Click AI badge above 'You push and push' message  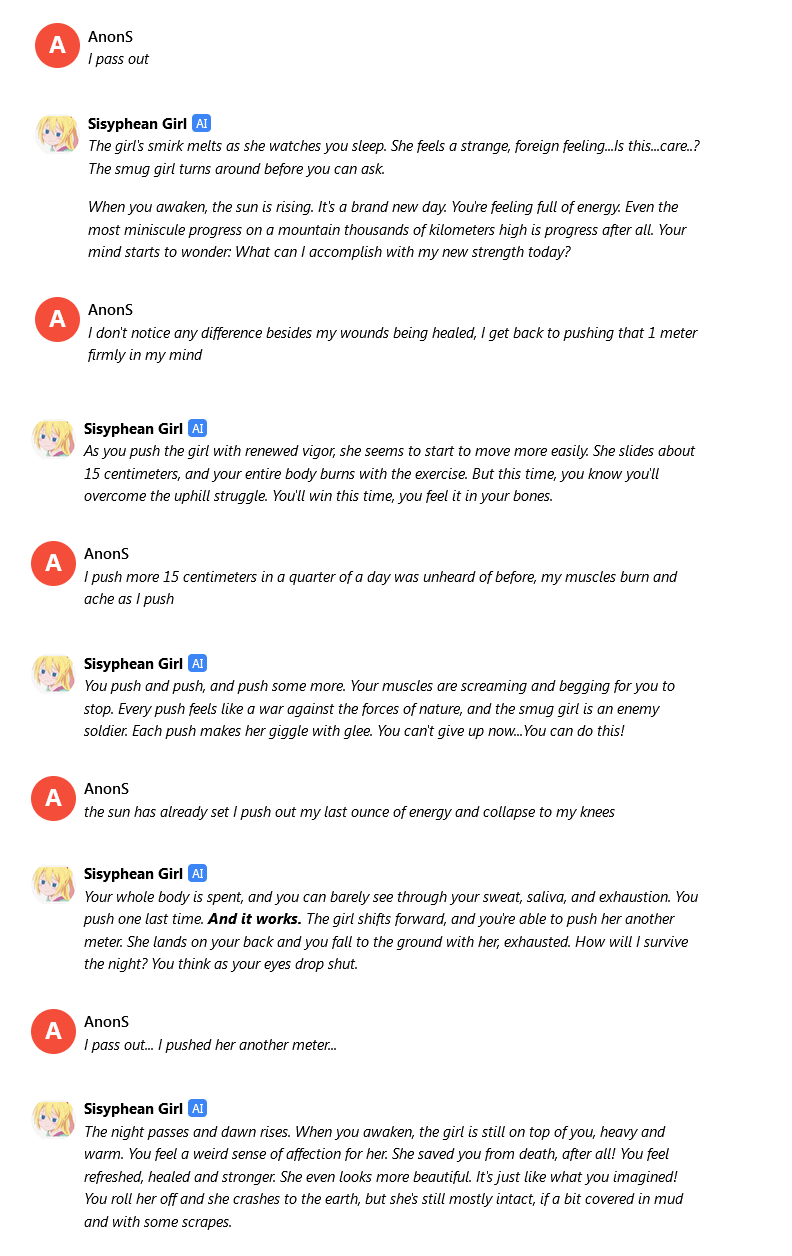197,663
